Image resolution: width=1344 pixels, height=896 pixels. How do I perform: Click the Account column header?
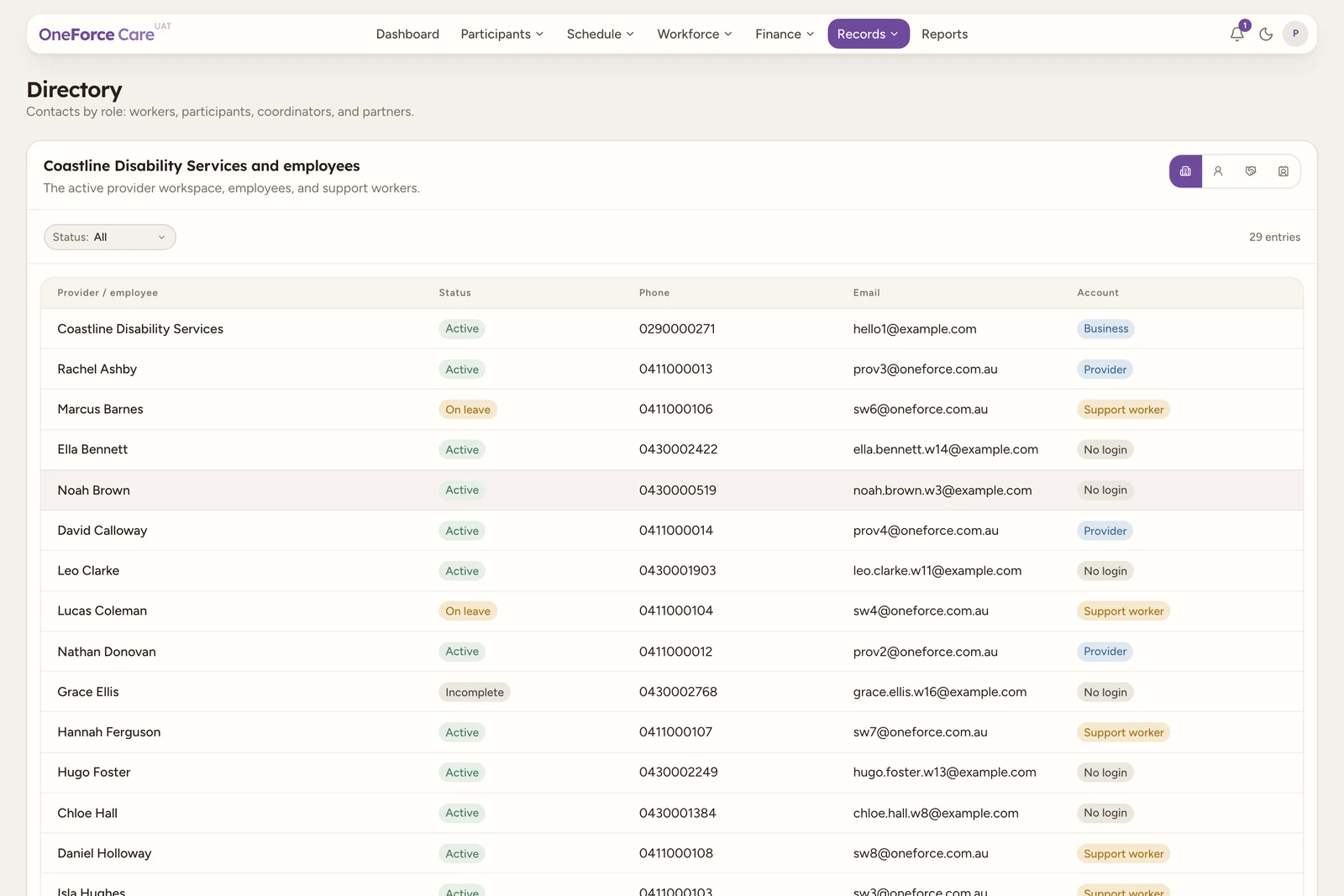pos(1098,293)
